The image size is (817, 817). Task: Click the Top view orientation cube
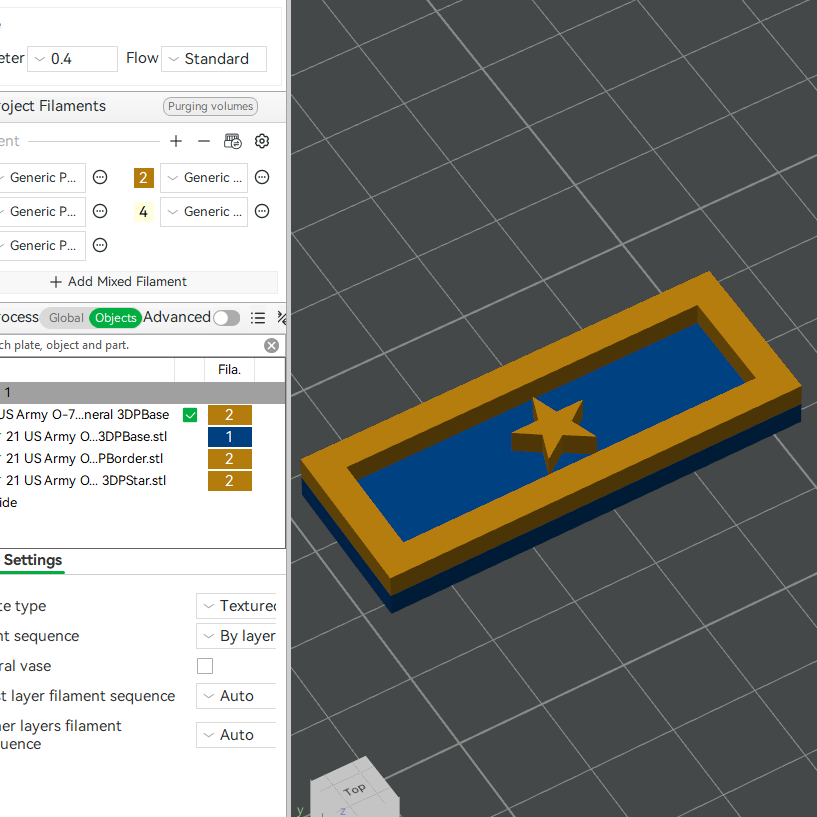coord(356,789)
